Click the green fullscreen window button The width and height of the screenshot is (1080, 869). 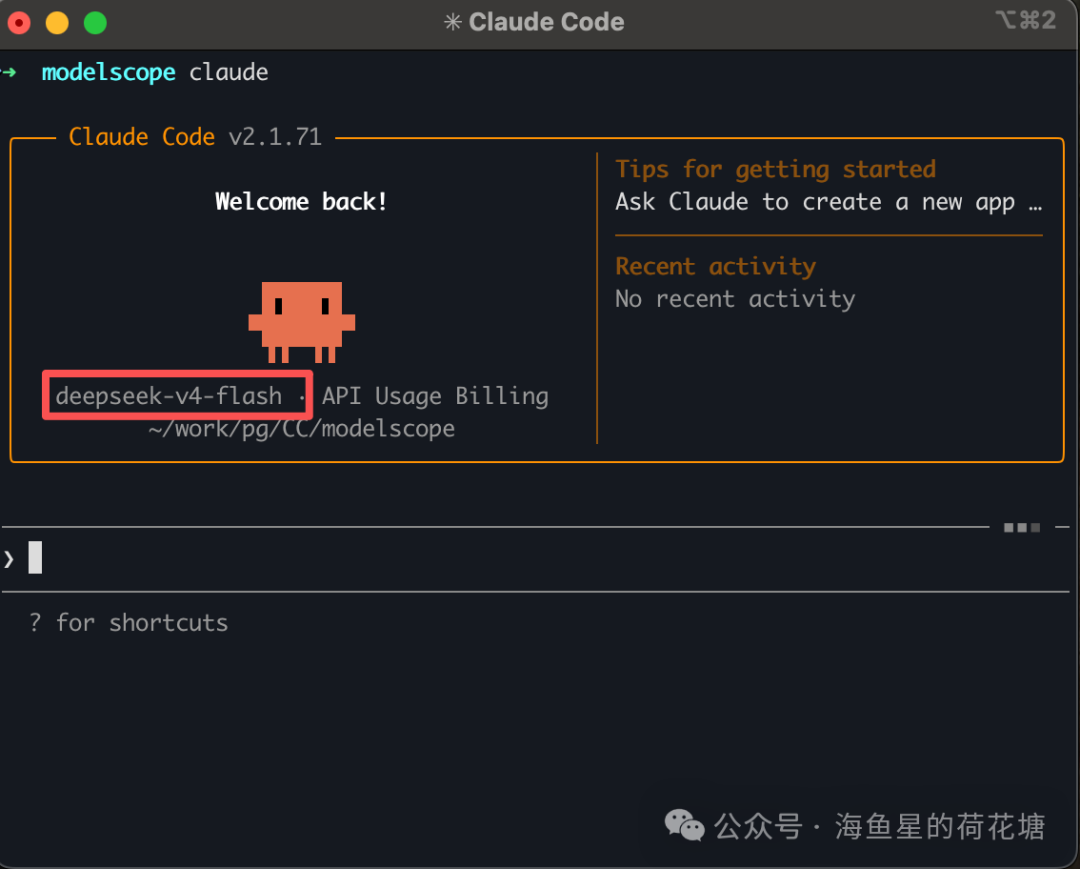click(95, 23)
